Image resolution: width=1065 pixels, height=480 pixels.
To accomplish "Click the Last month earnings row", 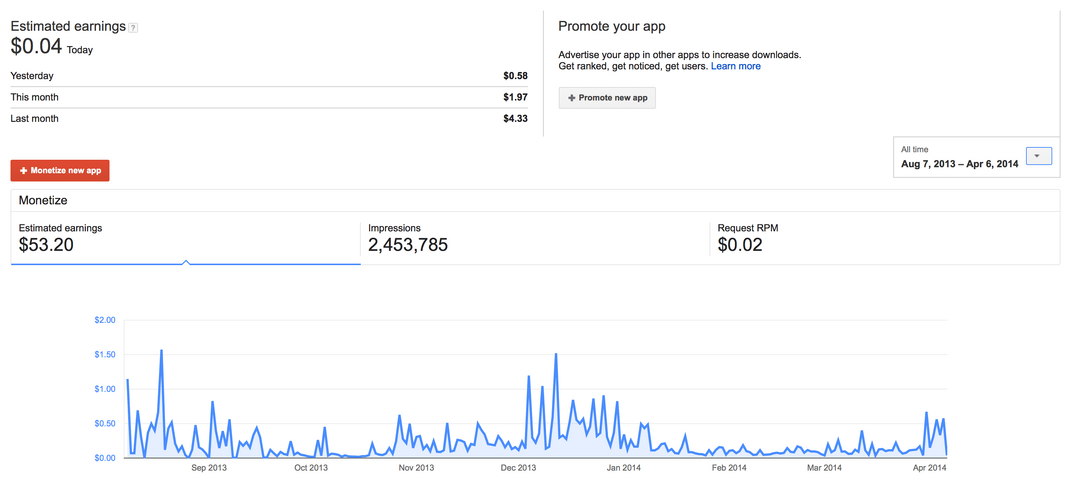I will (x=269, y=119).
